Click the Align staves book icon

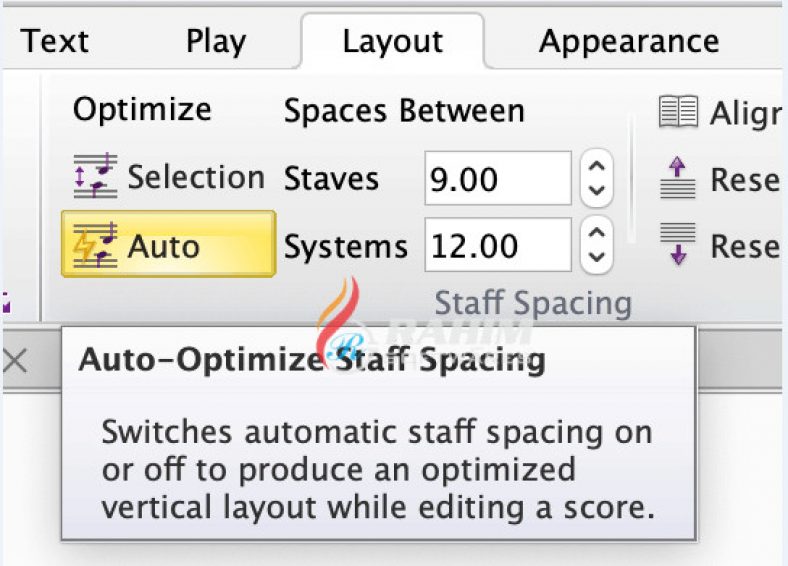678,114
